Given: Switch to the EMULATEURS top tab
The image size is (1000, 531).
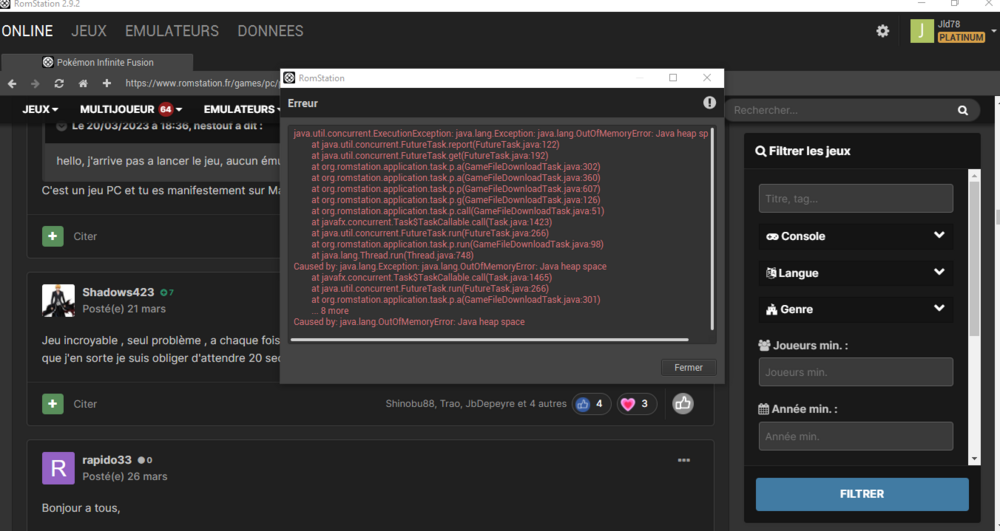Looking at the screenshot, I should click(172, 31).
